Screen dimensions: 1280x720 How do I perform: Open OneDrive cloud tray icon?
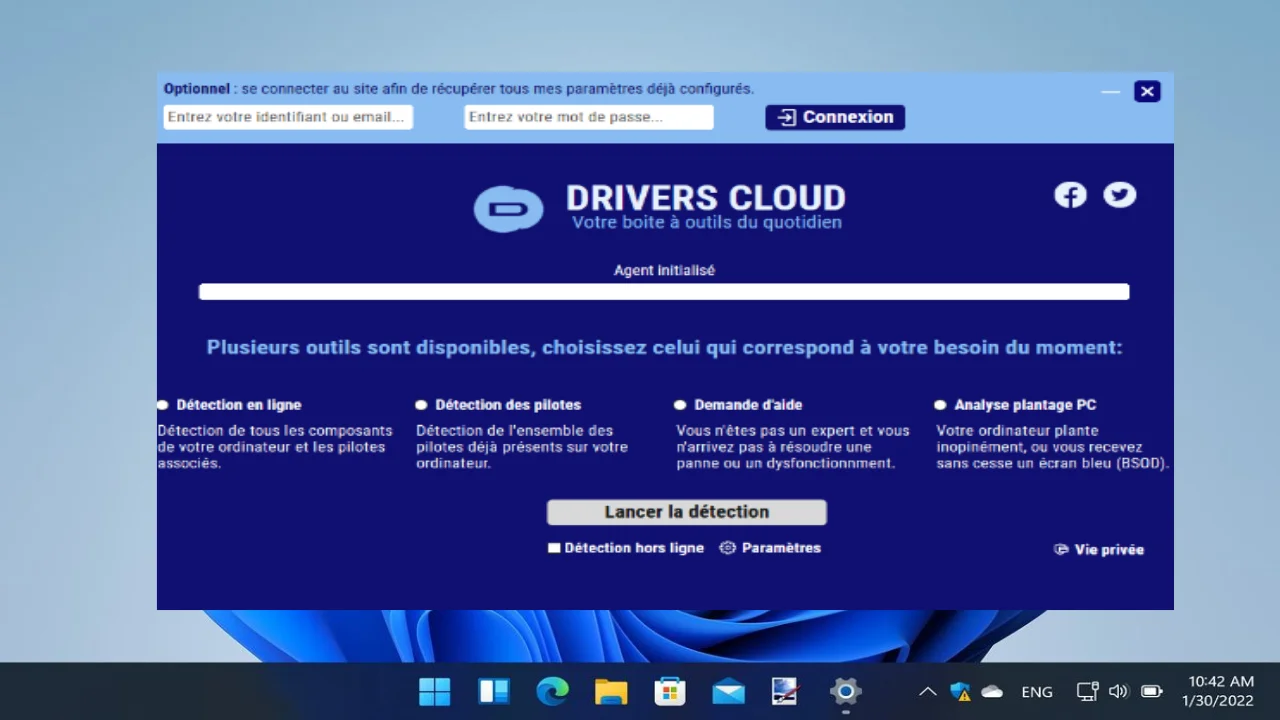pyautogui.click(x=992, y=691)
